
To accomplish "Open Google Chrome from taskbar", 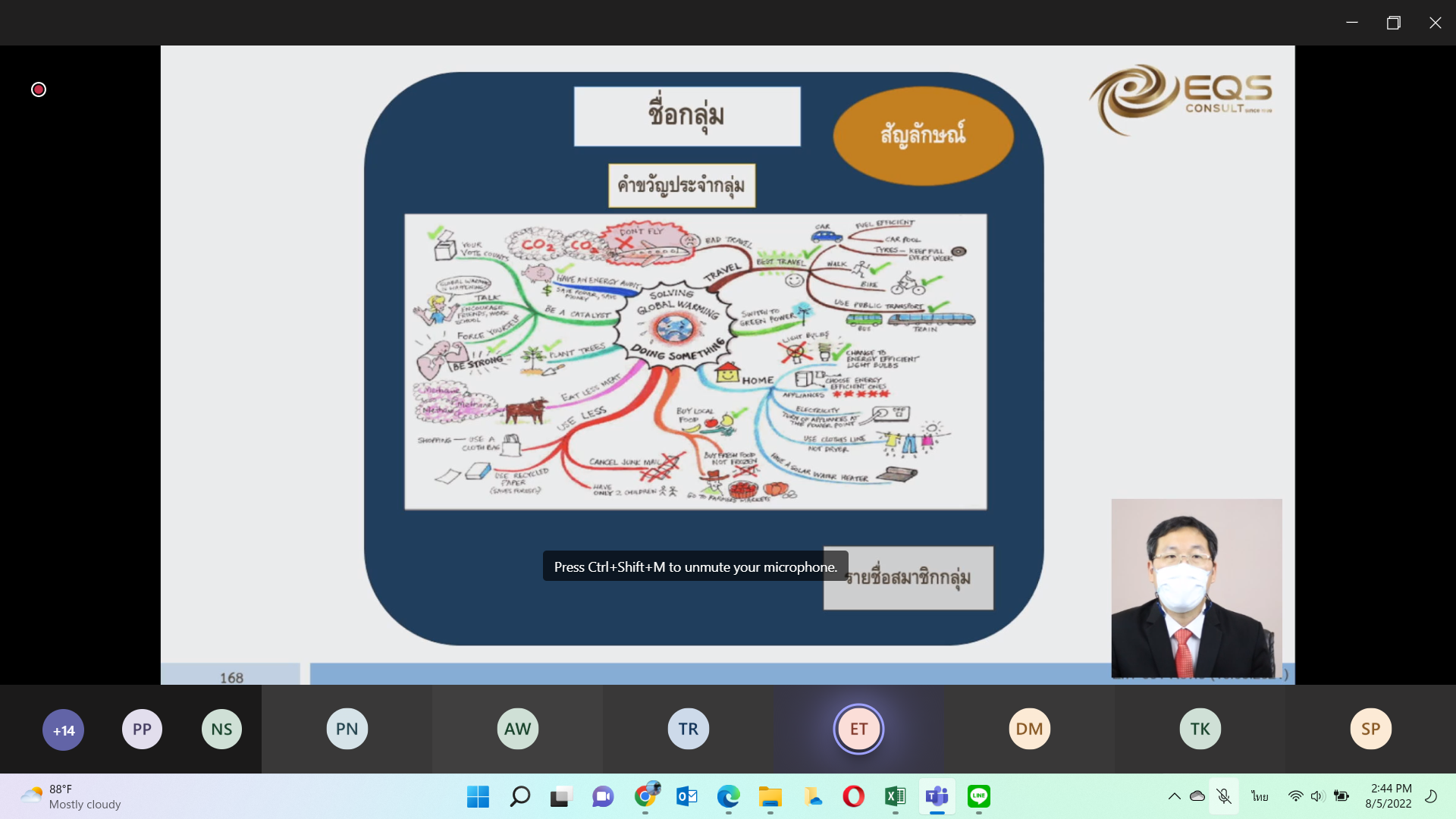I will [x=645, y=795].
